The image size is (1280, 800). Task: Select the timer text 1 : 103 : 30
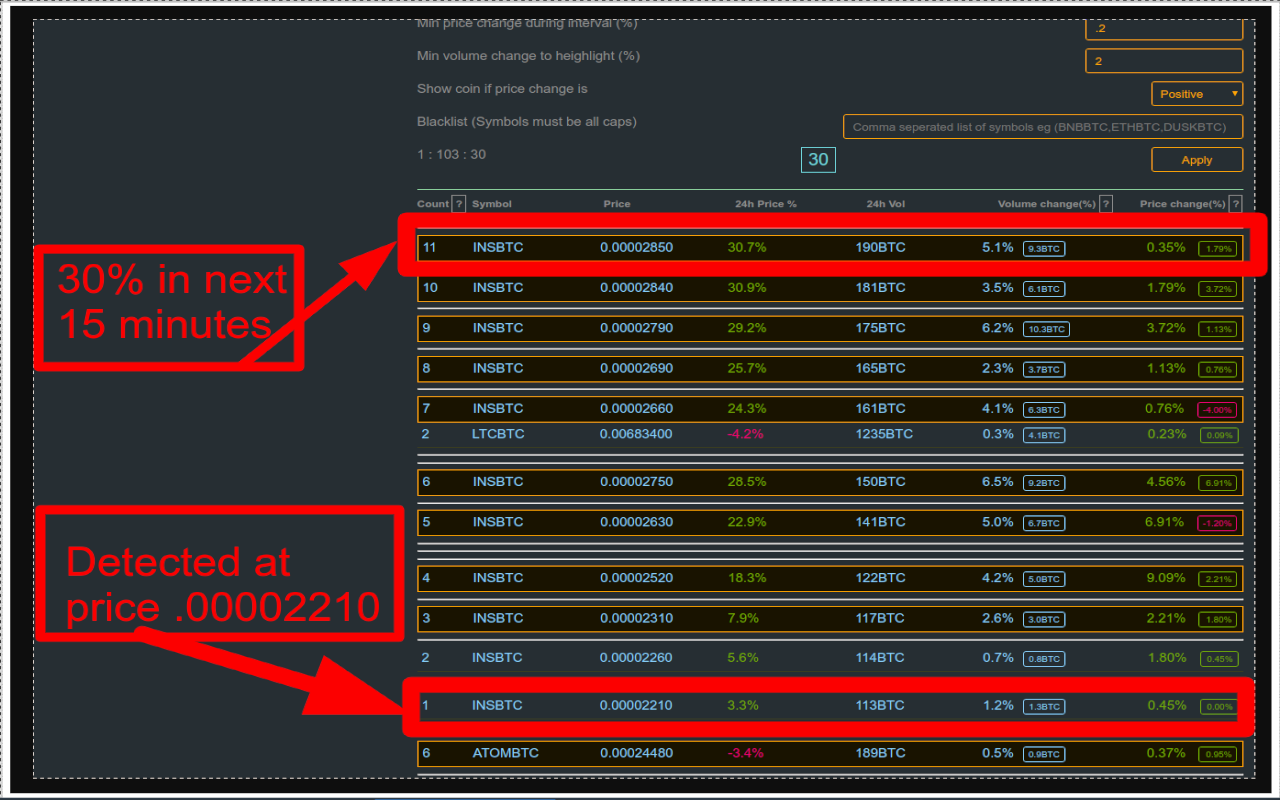pos(452,154)
